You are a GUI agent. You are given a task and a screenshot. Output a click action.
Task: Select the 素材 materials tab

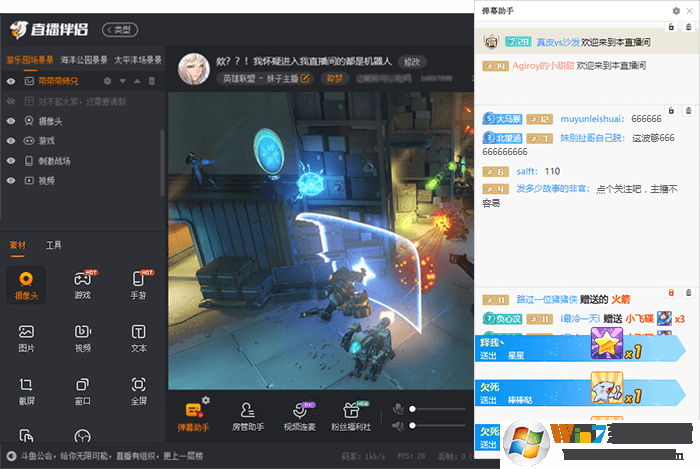tap(18, 245)
